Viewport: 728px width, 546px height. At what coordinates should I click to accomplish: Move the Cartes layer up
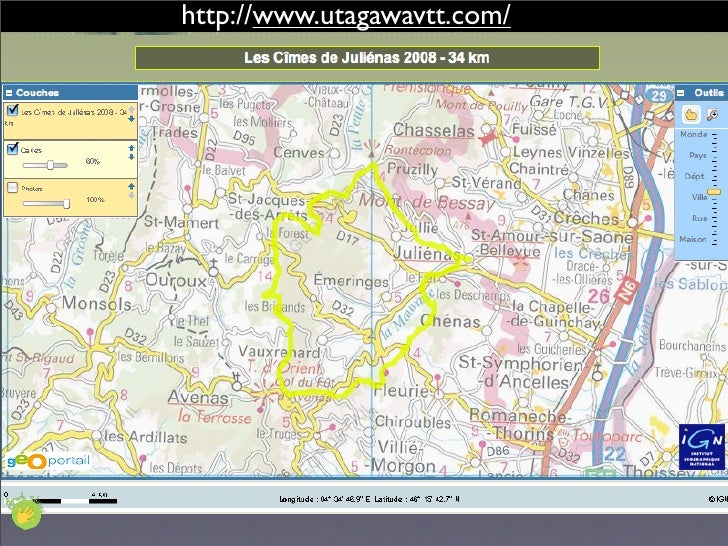pyautogui.click(x=131, y=148)
